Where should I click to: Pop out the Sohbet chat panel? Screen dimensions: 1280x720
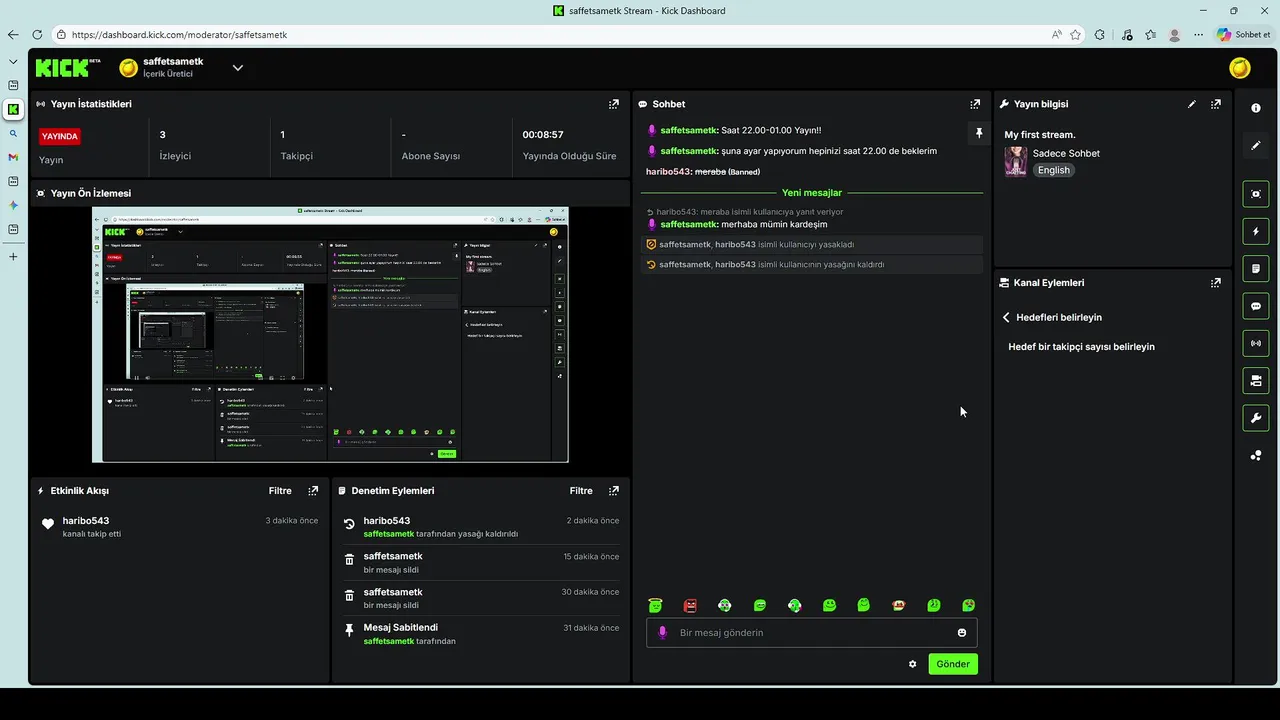(975, 104)
